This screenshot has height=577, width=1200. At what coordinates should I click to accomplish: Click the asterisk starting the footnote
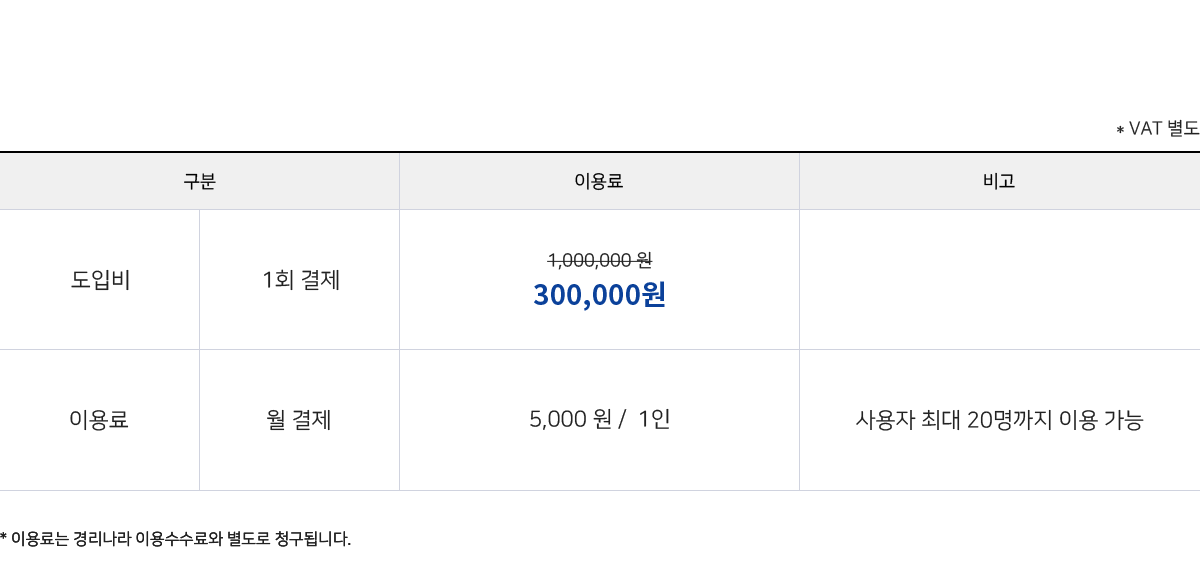tap(4, 537)
